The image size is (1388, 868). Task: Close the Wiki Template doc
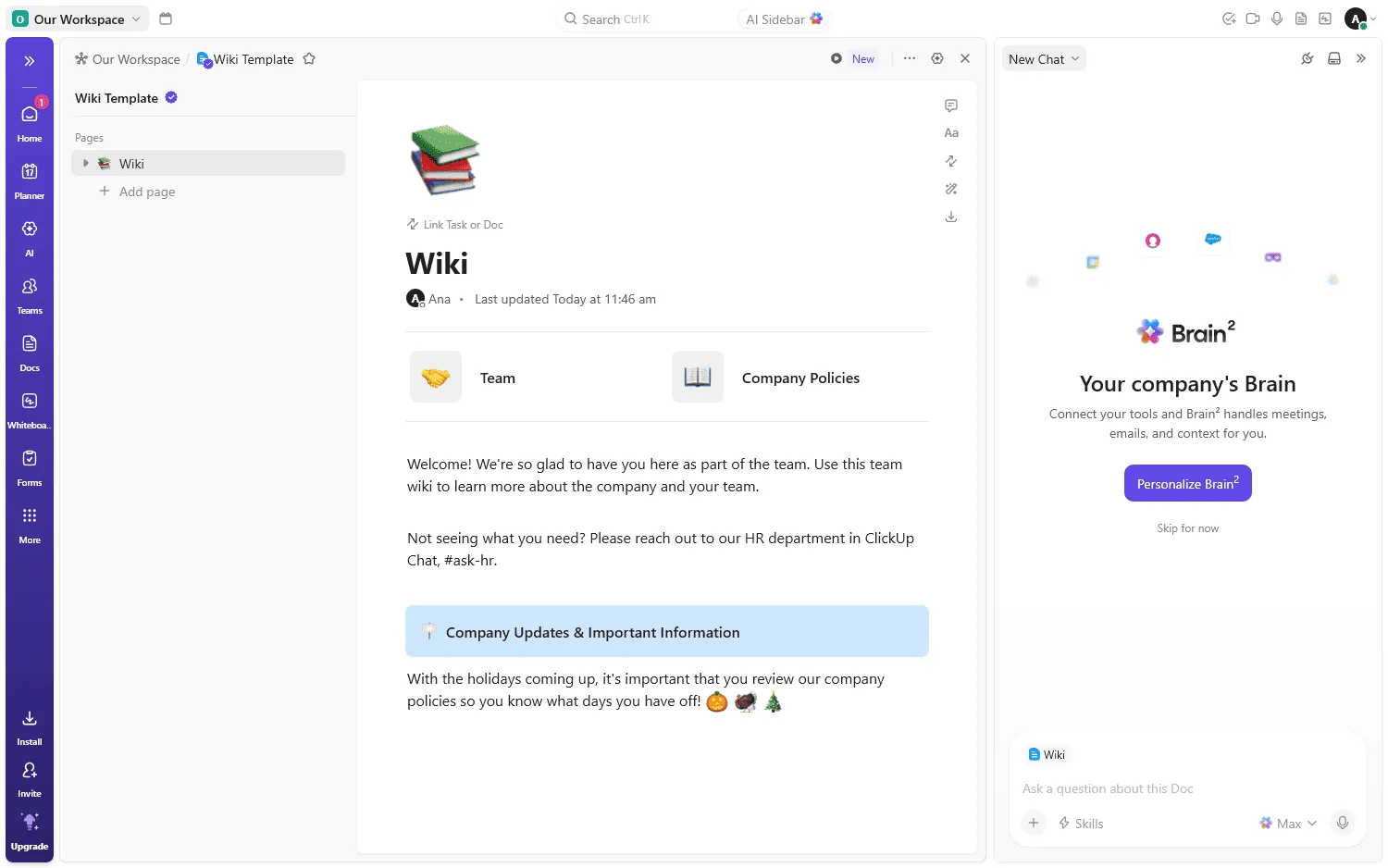tap(965, 58)
